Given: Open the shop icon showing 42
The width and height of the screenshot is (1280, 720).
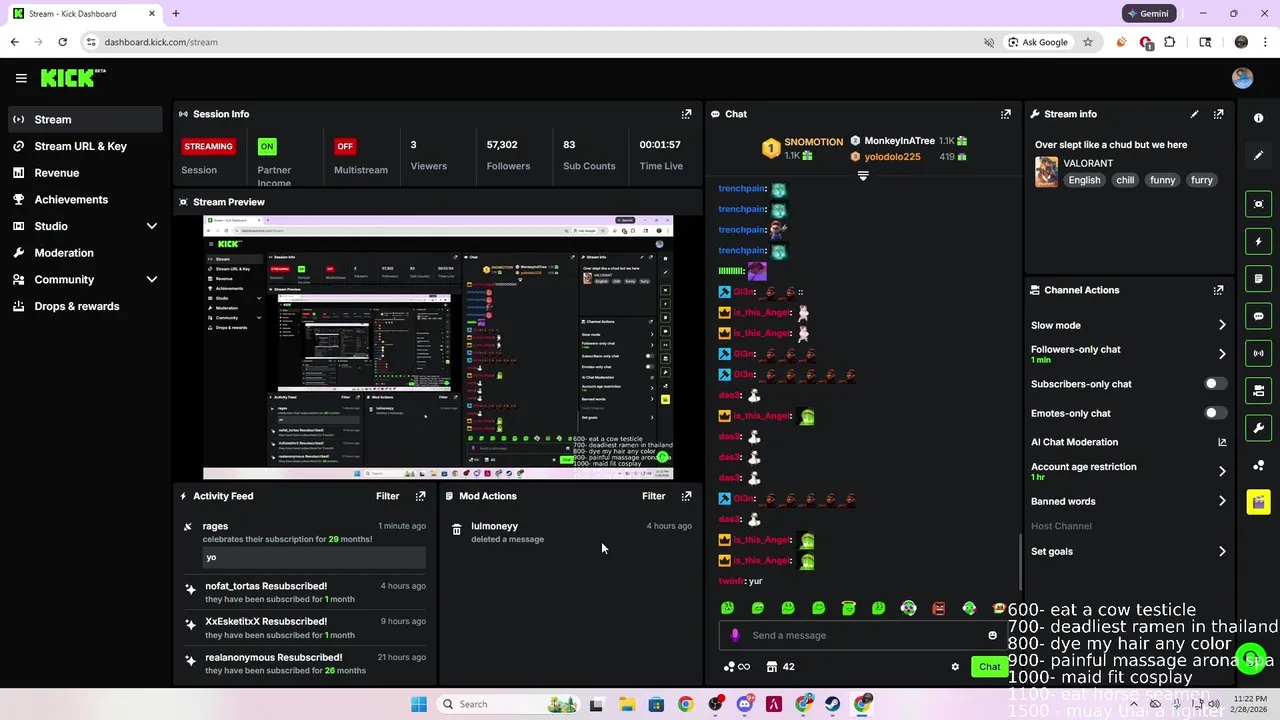Looking at the screenshot, I should pyautogui.click(x=780, y=667).
